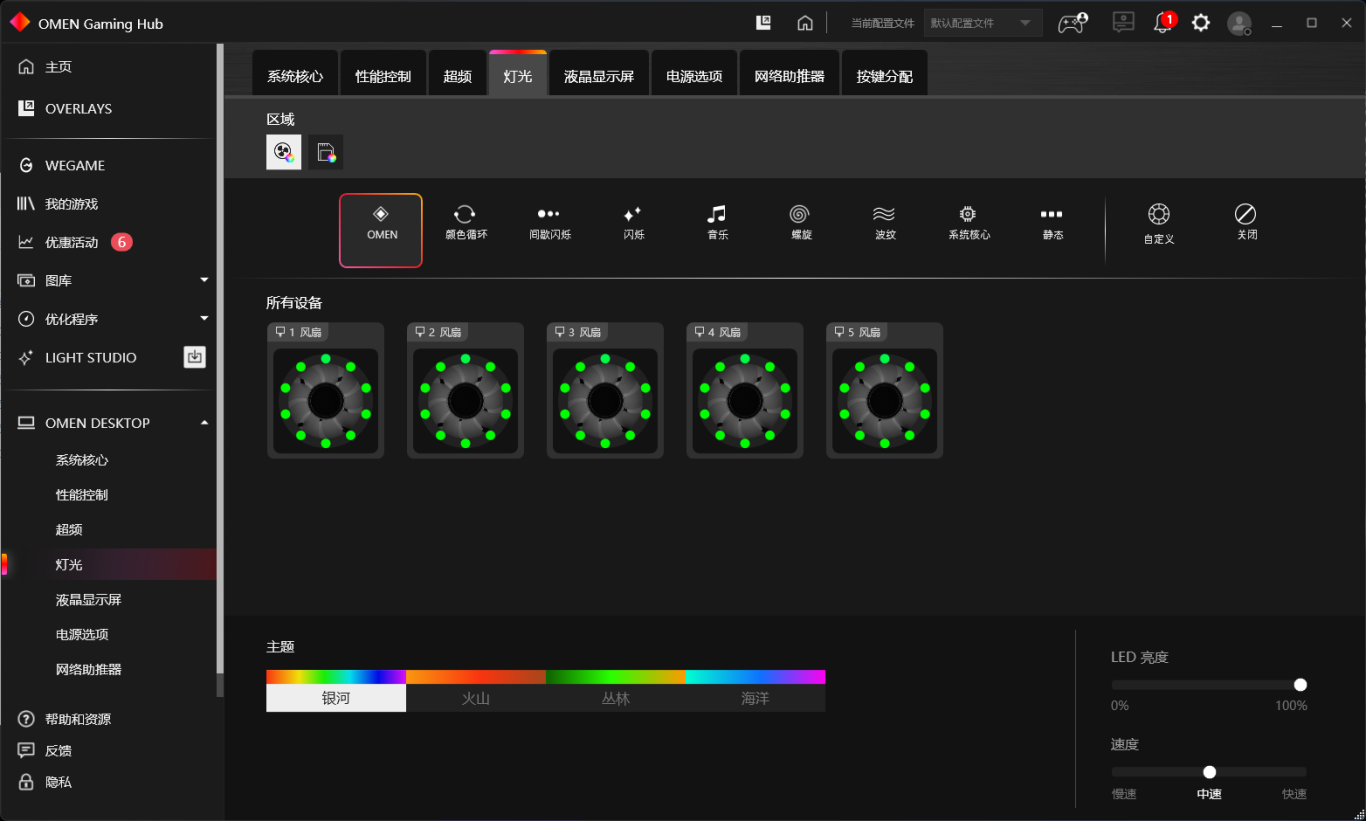Pick the 波纹 ripple lighting effect
This screenshot has height=821, width=1366.
[884, 223]
